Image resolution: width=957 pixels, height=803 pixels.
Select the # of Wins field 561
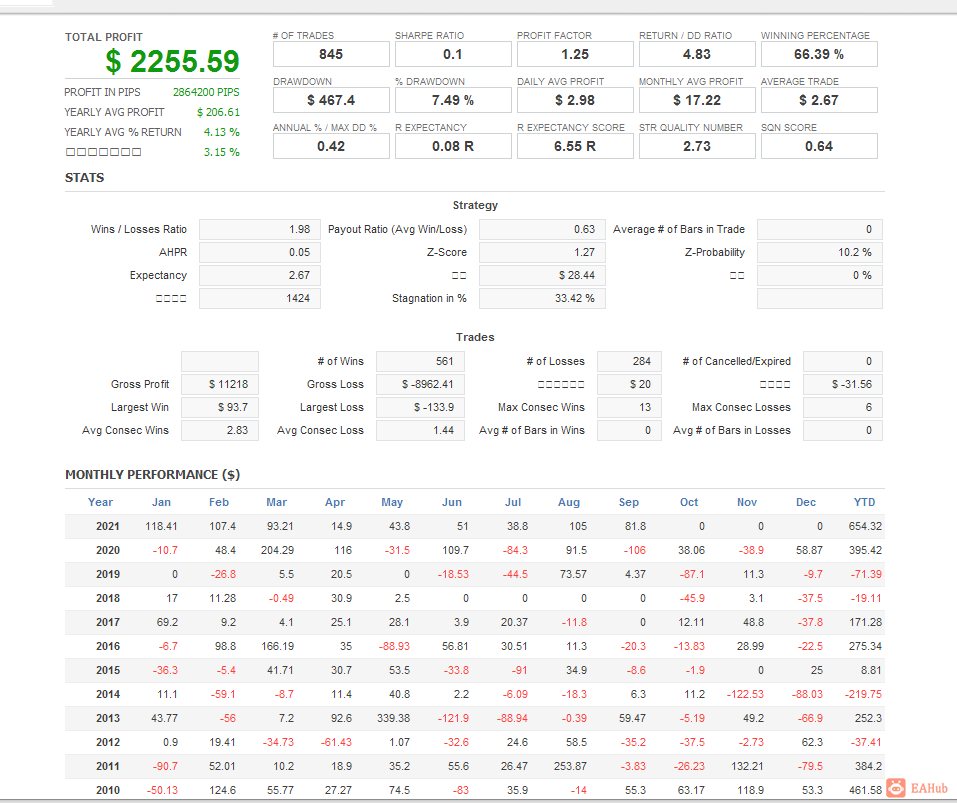[x=420, y=361]
